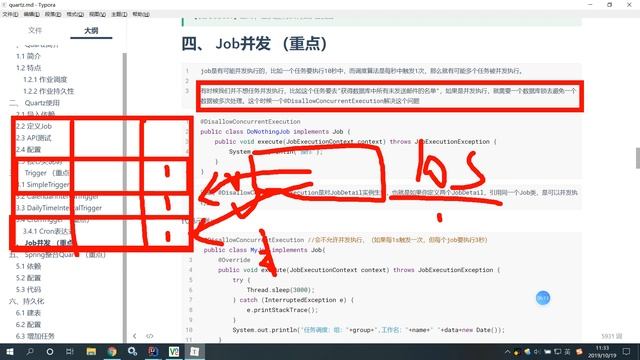Select outline heading 五、Spring整合Quartz

click(58, 255)
